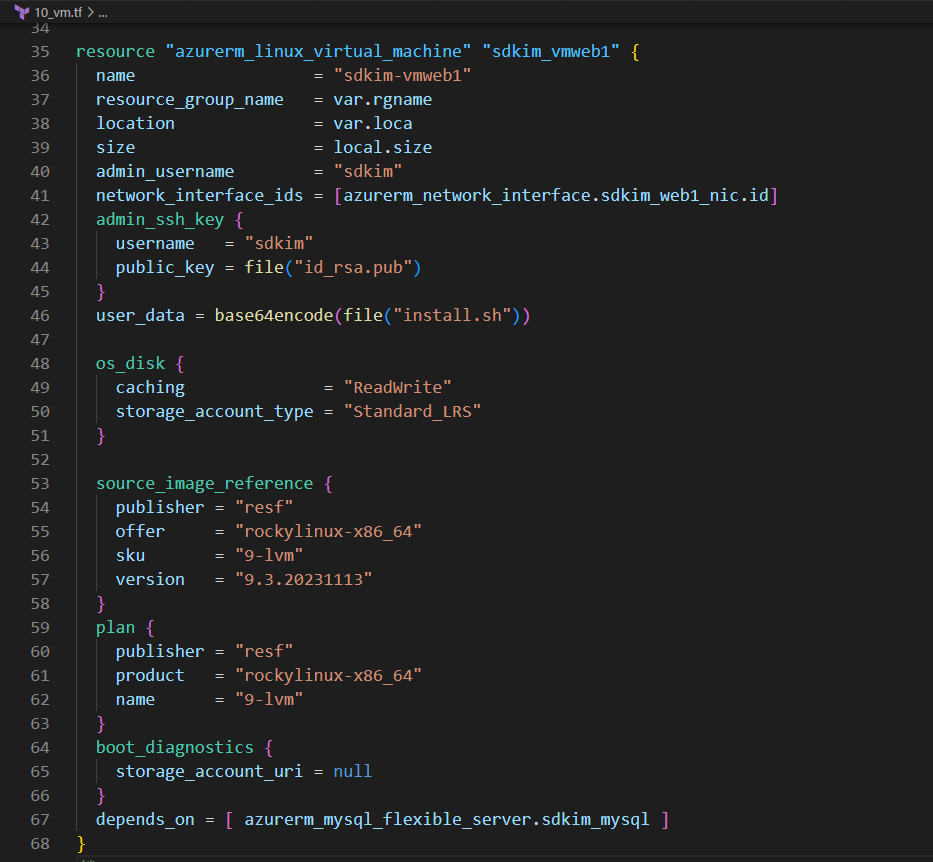
Task: Click product value "rockylinux-x86_64" in plan
Action: point(328,676)
